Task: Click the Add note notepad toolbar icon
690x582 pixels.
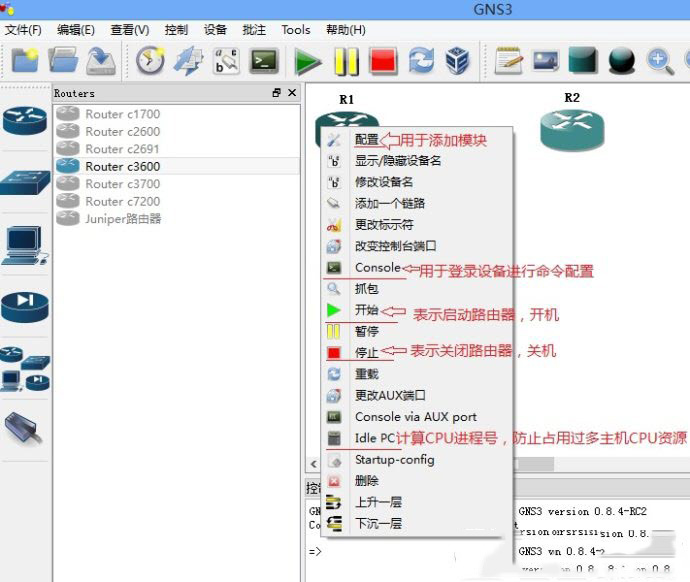Action: (509, 62)
